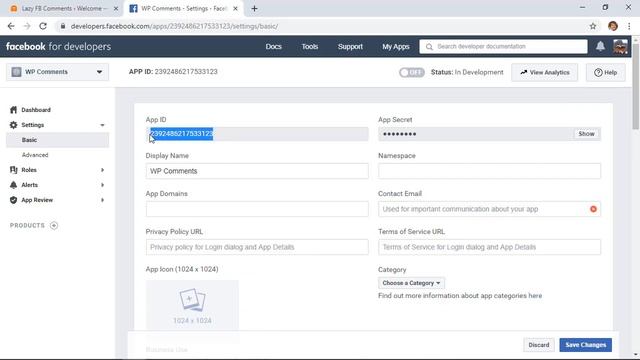Click the Privacy Policy URL field

click(x=257, y=247)
